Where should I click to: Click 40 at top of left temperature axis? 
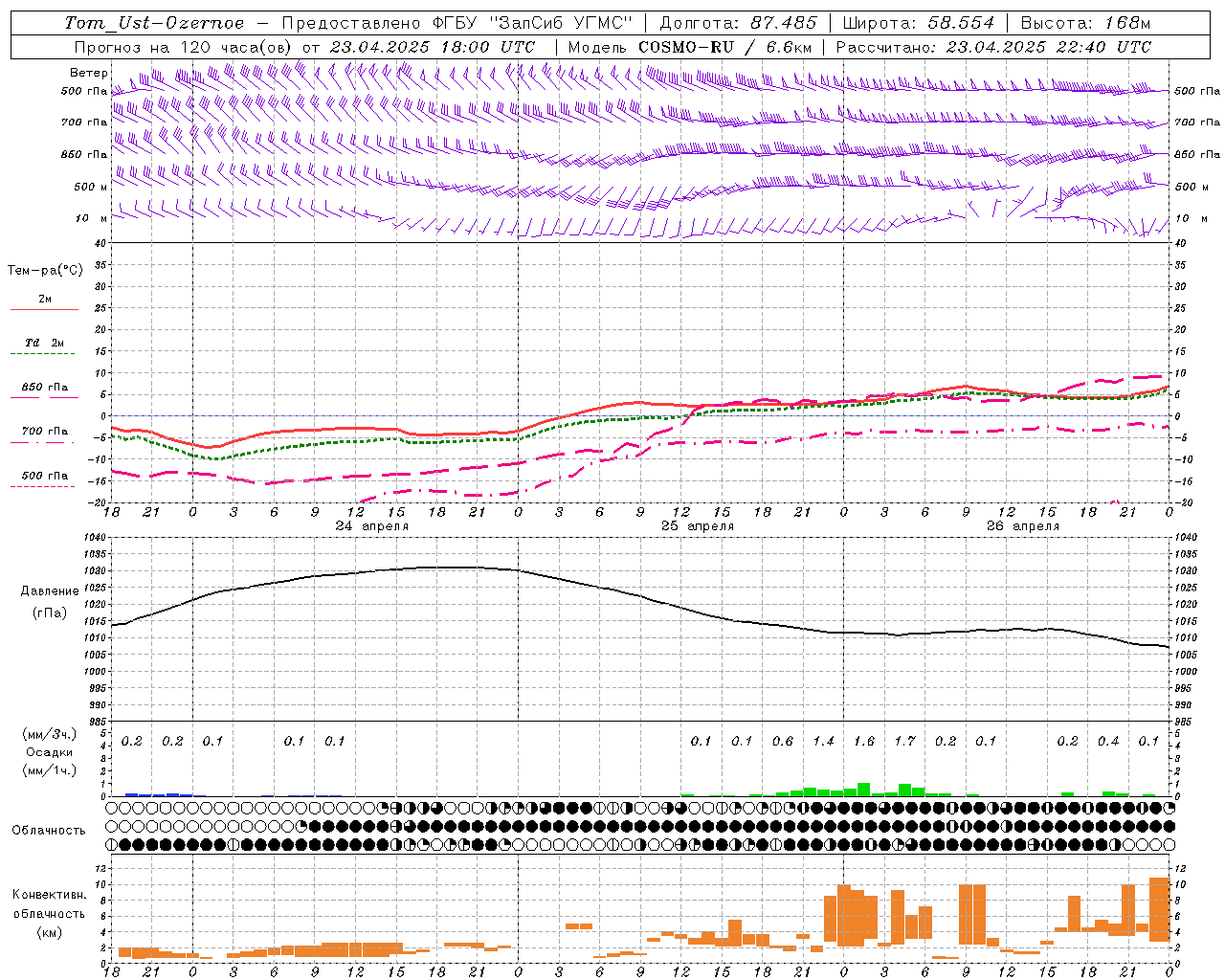point(100,244)
